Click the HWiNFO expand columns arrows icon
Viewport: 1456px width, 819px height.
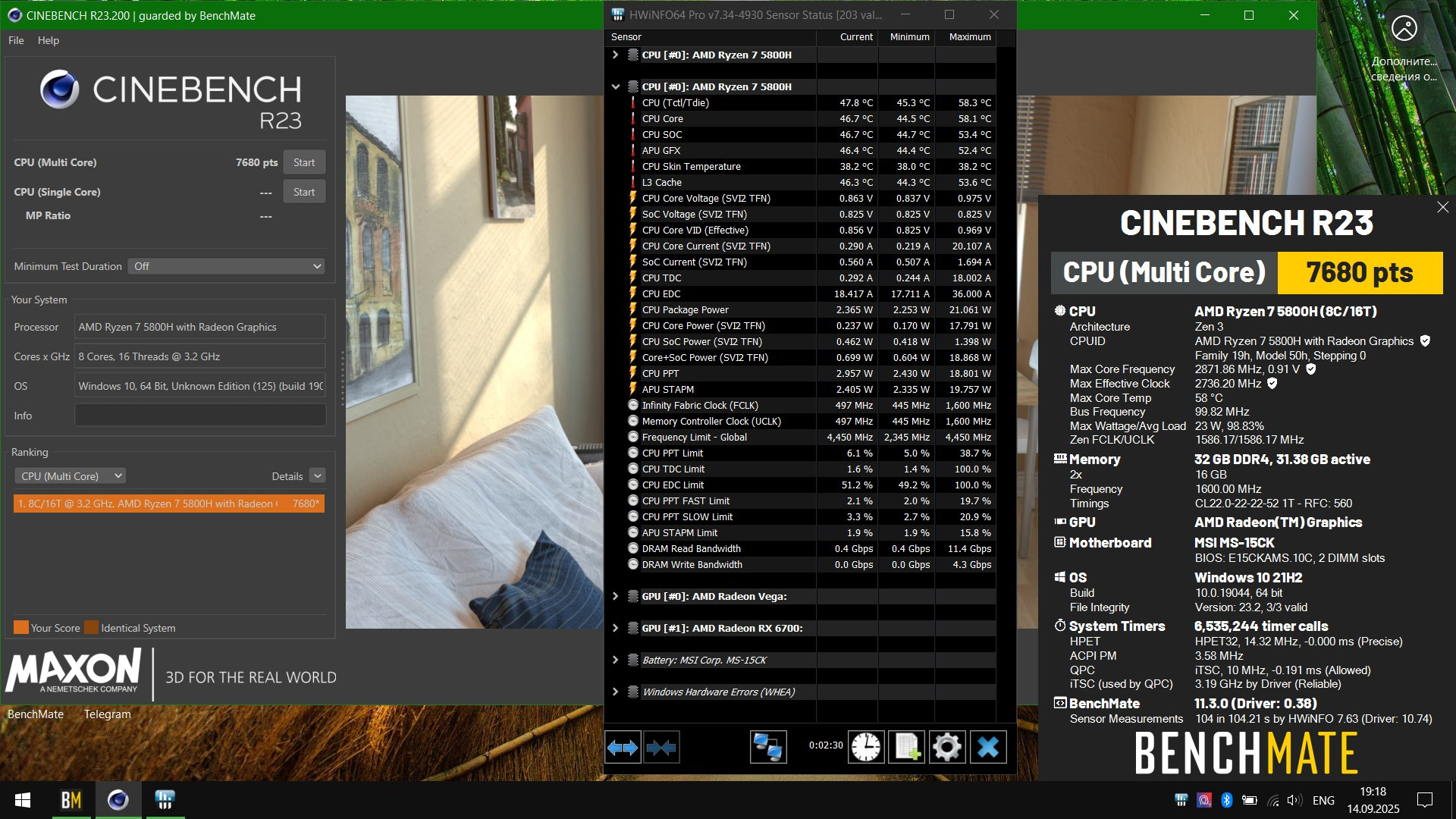tap(623, 748)
